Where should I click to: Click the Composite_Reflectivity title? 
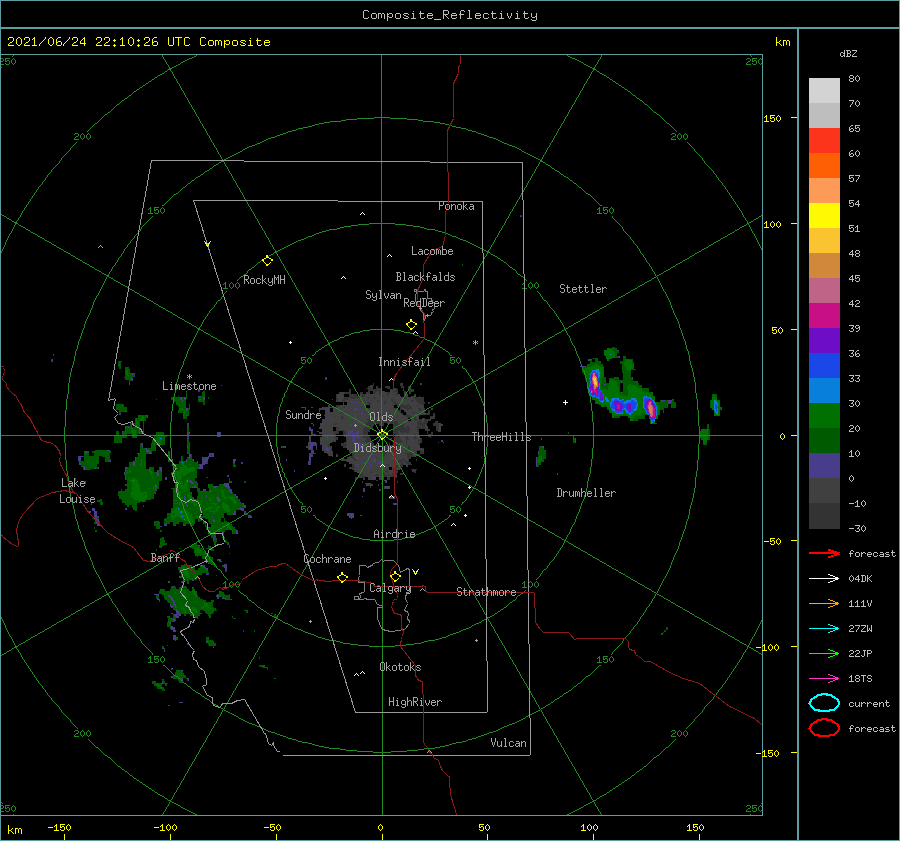point(450,15)
